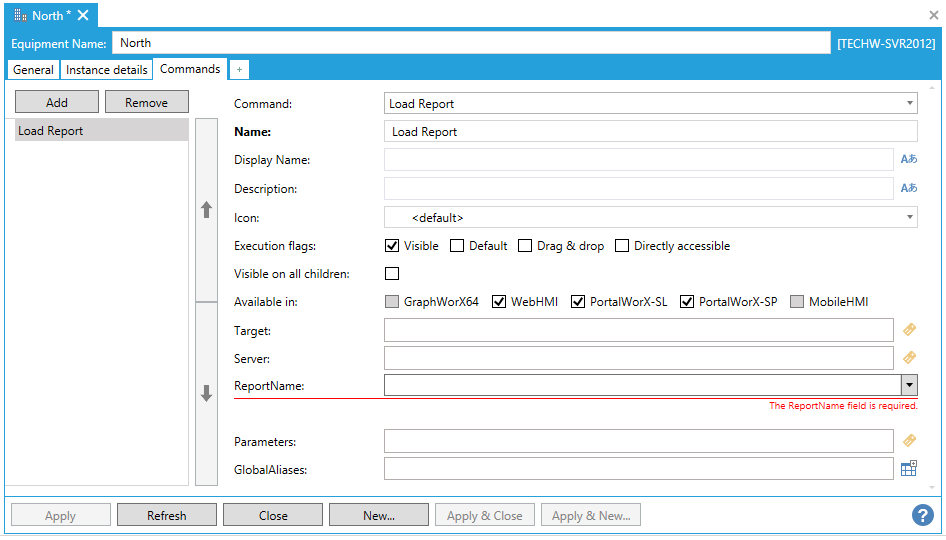Click into the Equipment Name field
Screen dimensions: 946x540
[x=470, y=43]
